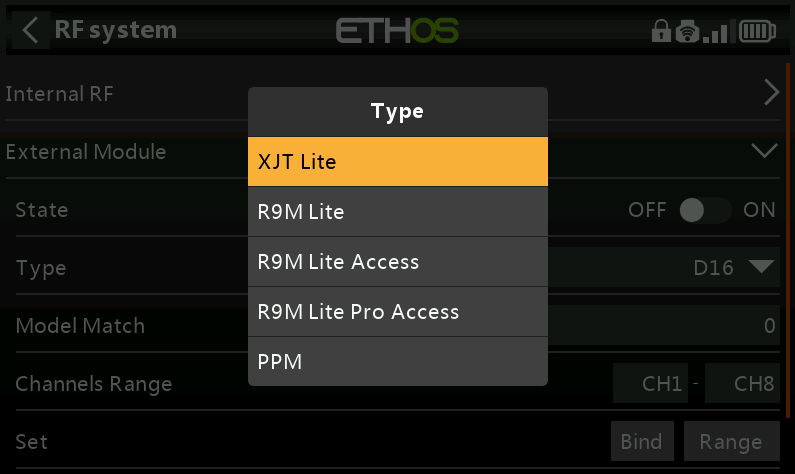Collapse the External Module section
The width and height of the screenshot is (795, 474).
click(x=764, y=152)
